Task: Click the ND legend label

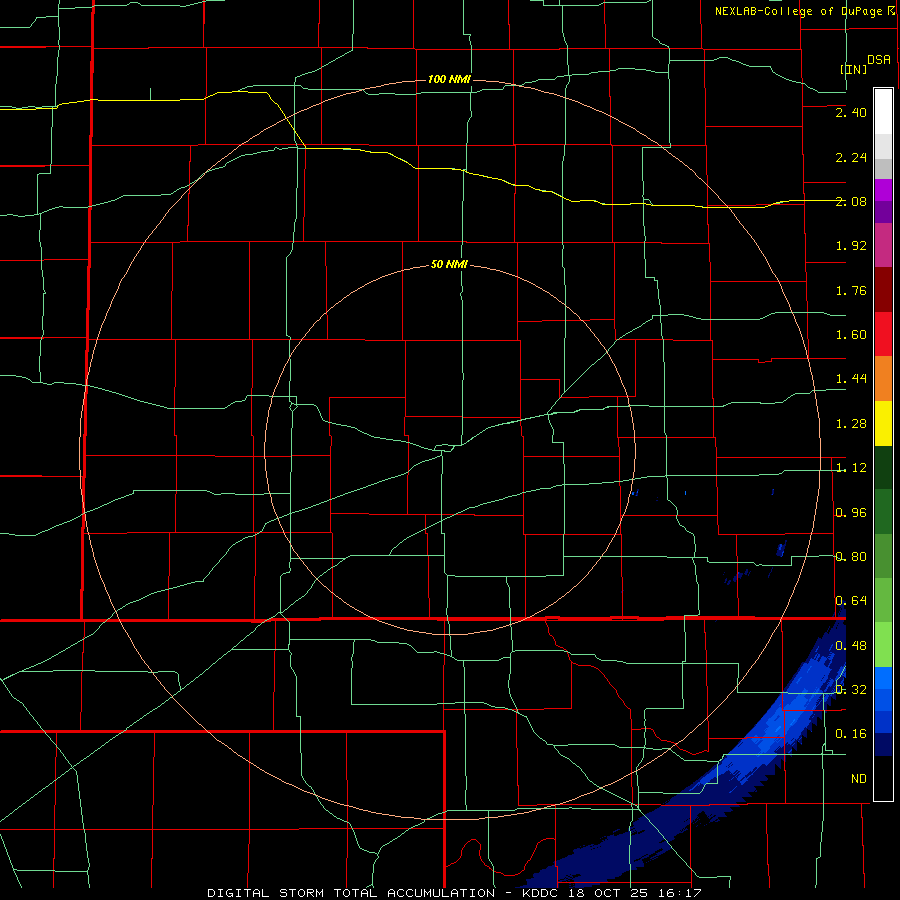Action: click(x=859, y=779)
